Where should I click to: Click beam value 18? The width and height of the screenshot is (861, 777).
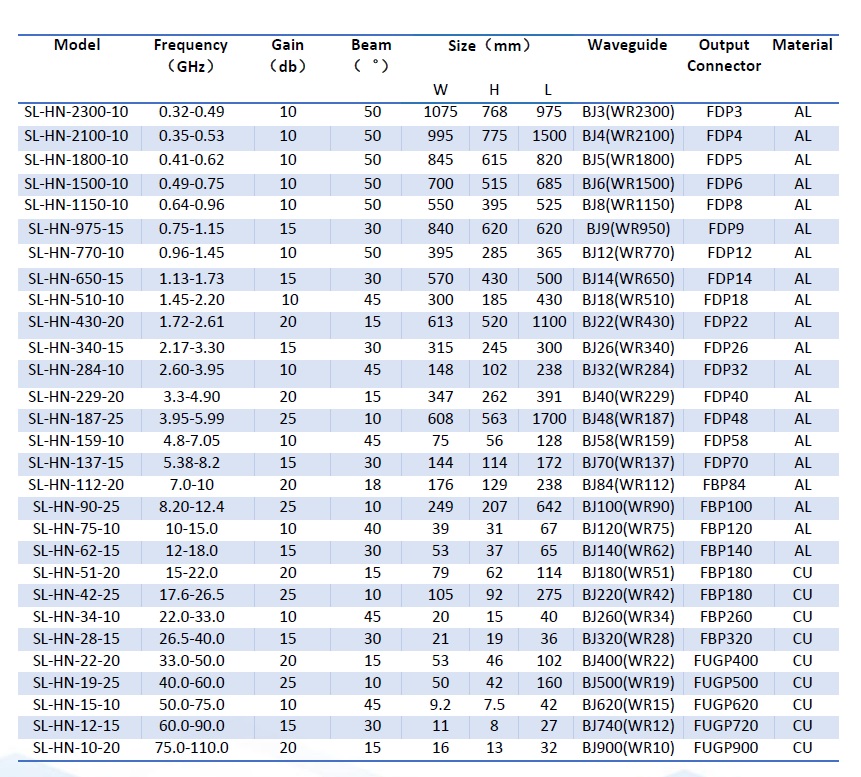coord(372,484)
